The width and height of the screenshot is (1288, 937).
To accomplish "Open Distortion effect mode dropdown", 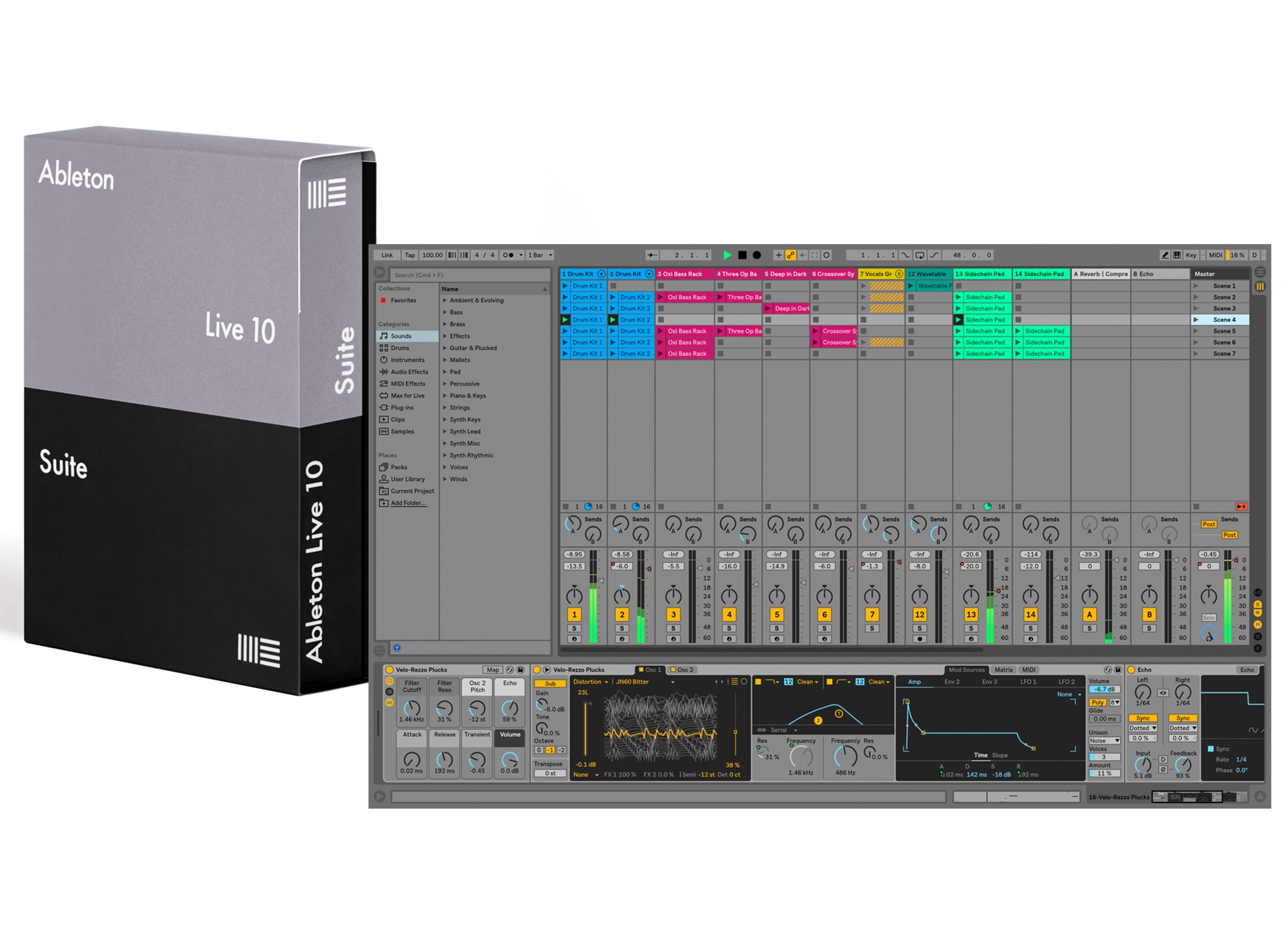I will (591, 682).
